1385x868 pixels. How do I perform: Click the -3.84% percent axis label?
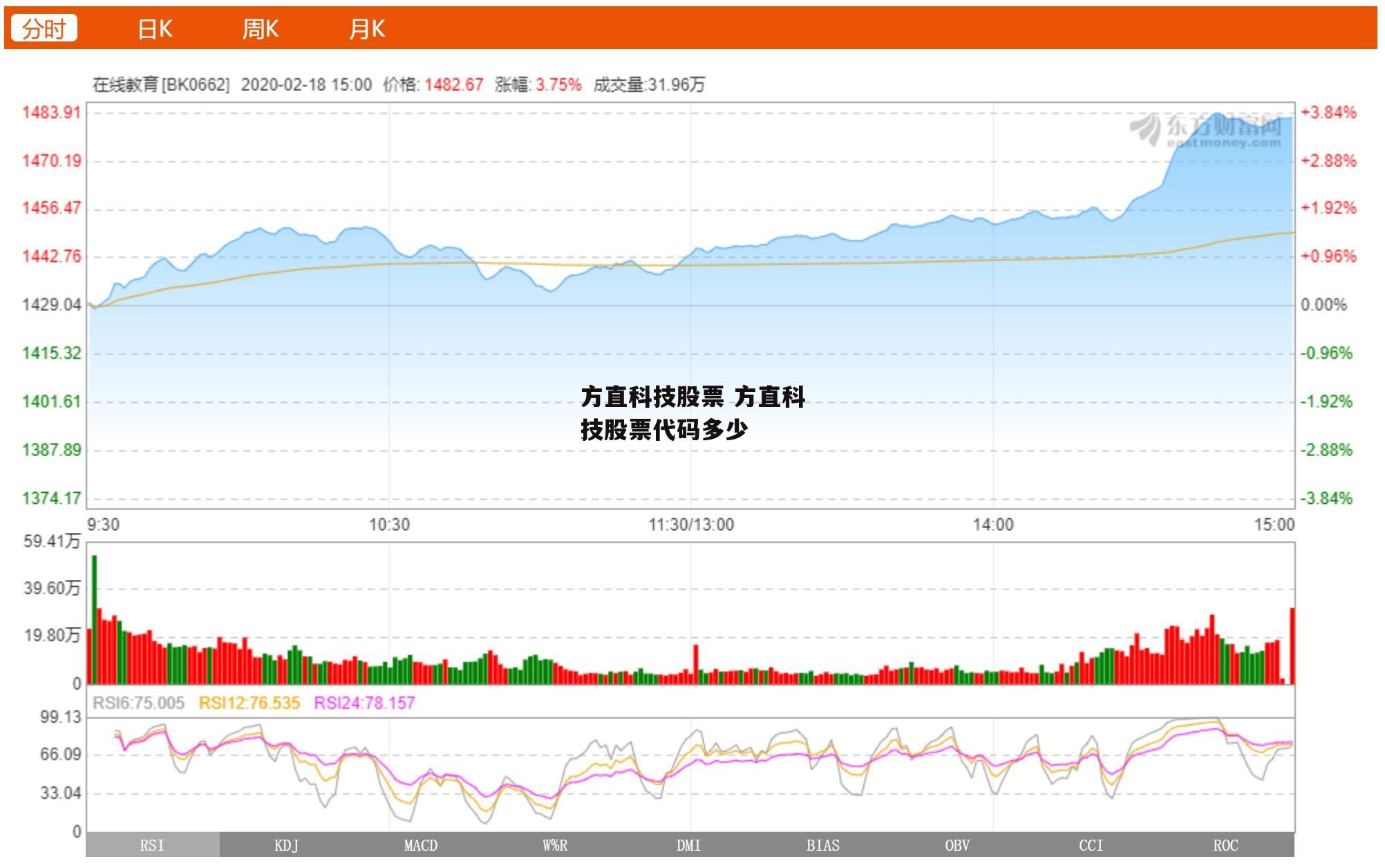pos(1326,498)
